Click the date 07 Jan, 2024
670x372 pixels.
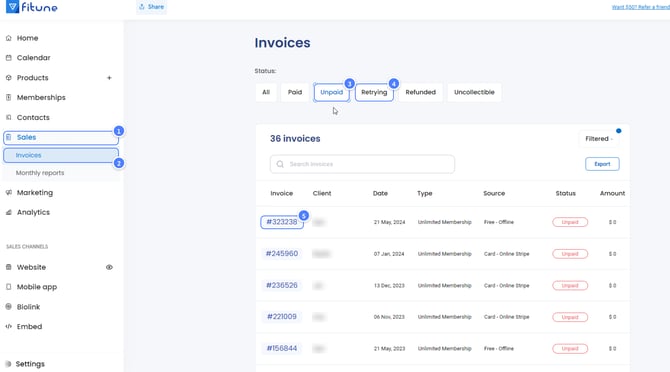(x=389, y=254)
